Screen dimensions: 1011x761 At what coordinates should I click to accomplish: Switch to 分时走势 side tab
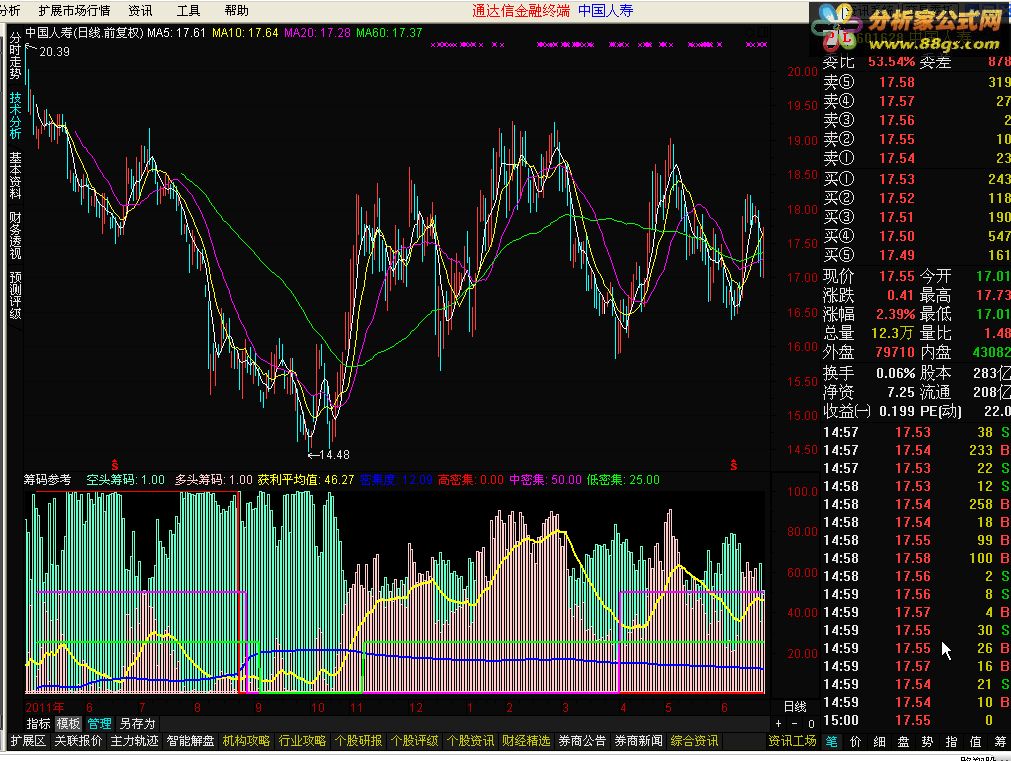coord(15,55)
